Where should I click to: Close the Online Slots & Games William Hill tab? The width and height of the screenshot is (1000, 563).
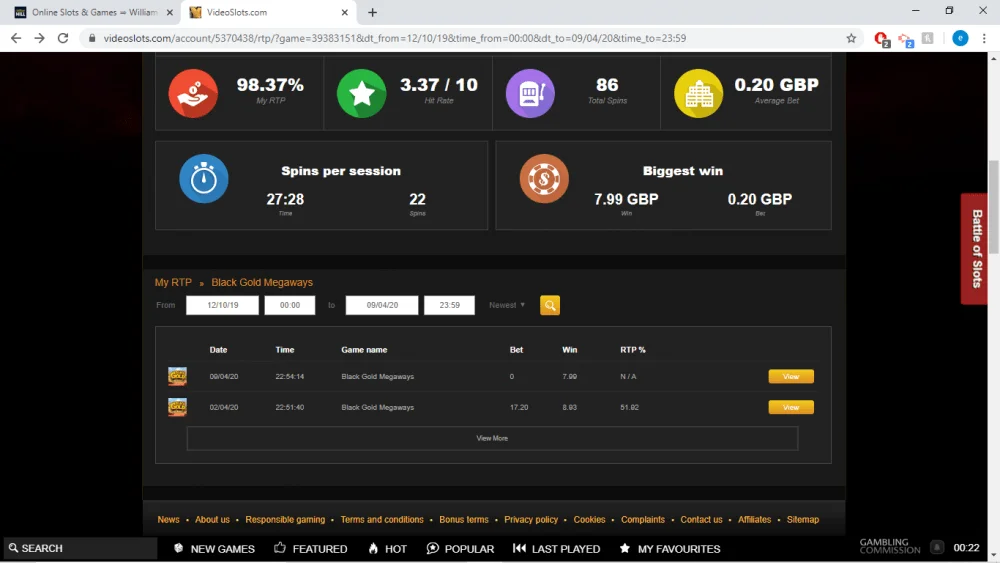[x=170, y=12]
